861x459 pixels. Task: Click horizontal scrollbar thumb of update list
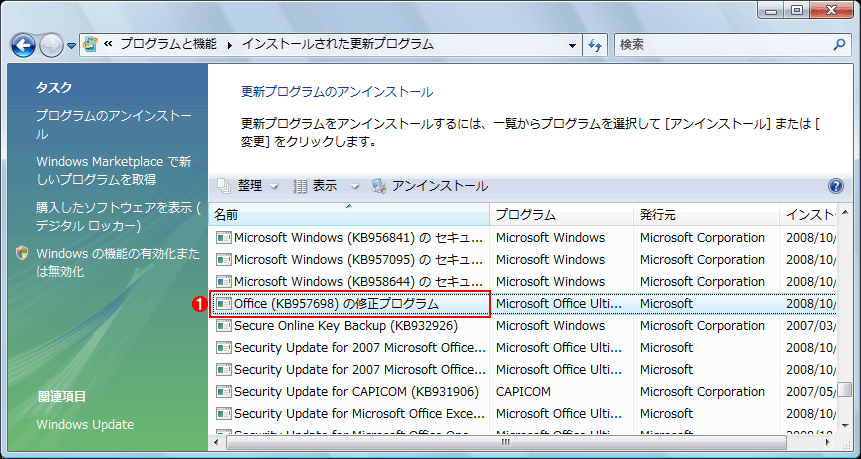506,442
